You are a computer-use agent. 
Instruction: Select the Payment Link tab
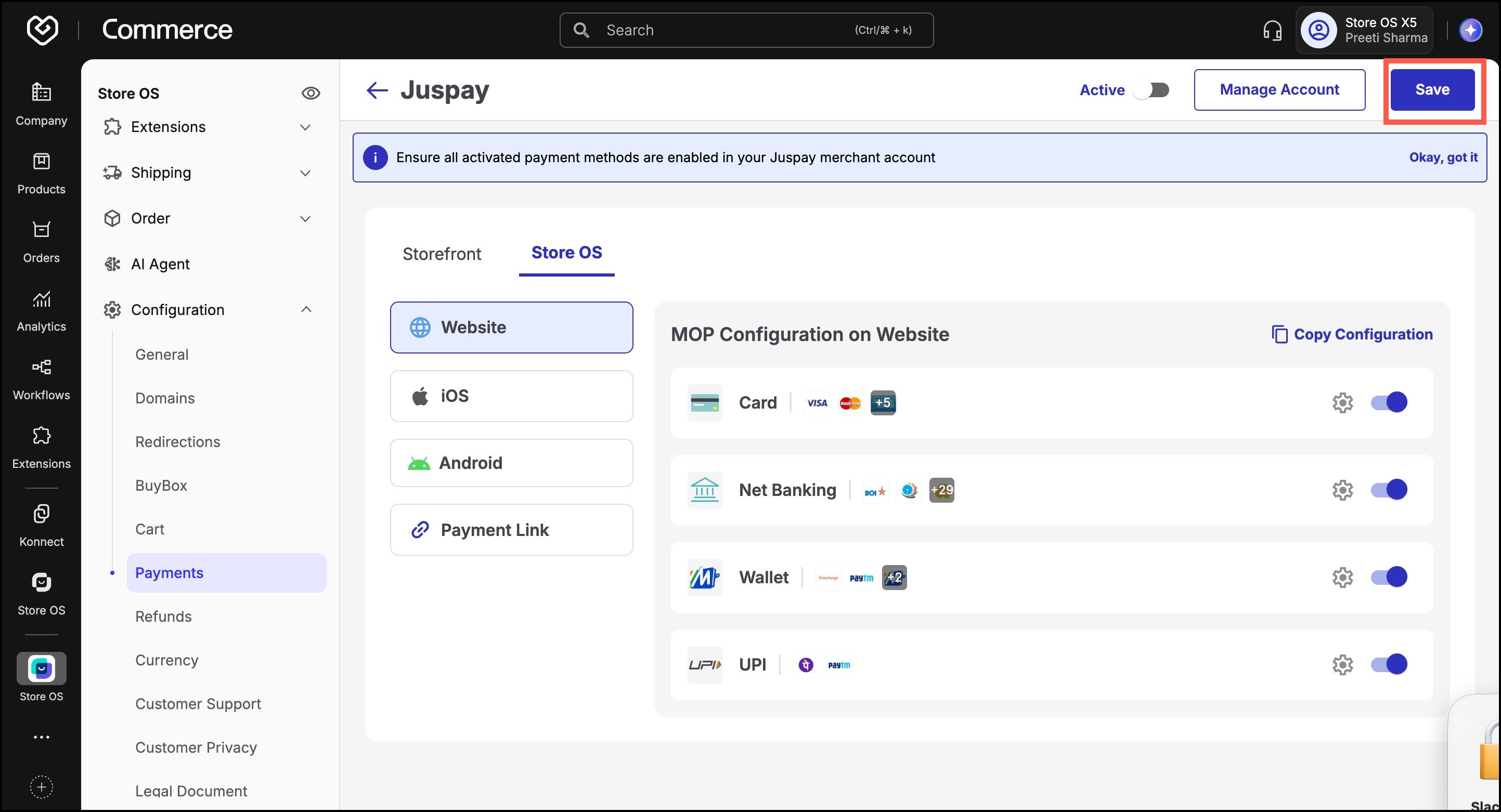tap(512, 530)
